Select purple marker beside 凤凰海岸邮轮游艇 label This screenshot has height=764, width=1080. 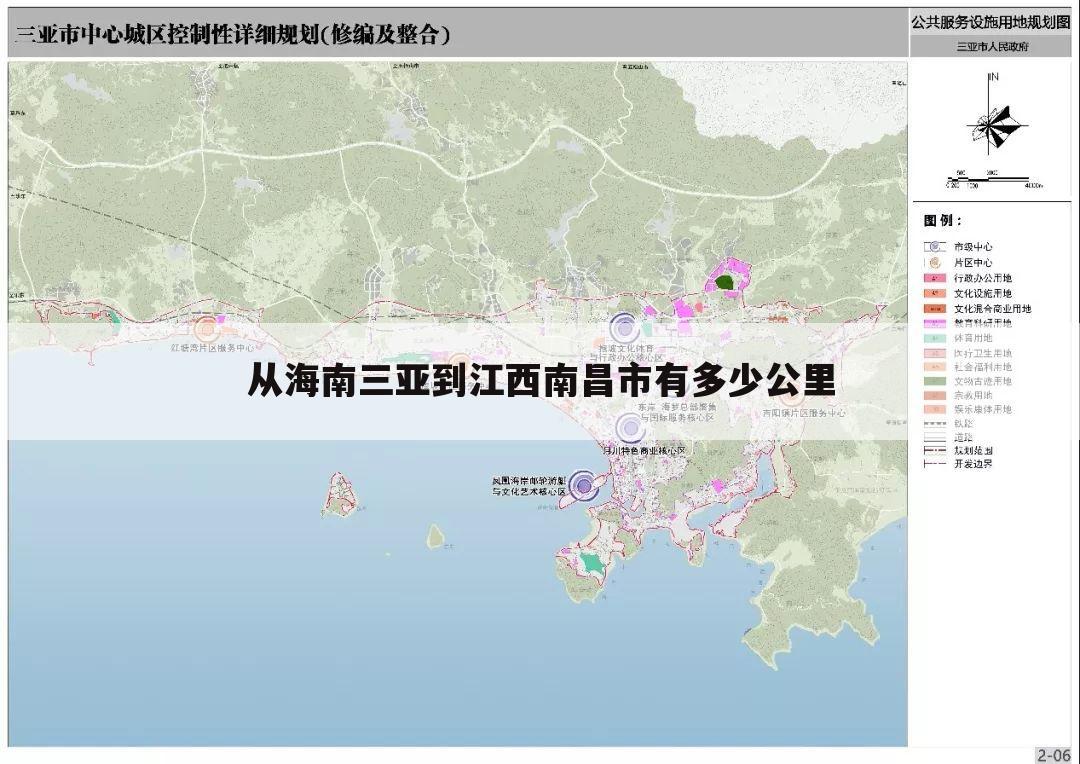584,486
